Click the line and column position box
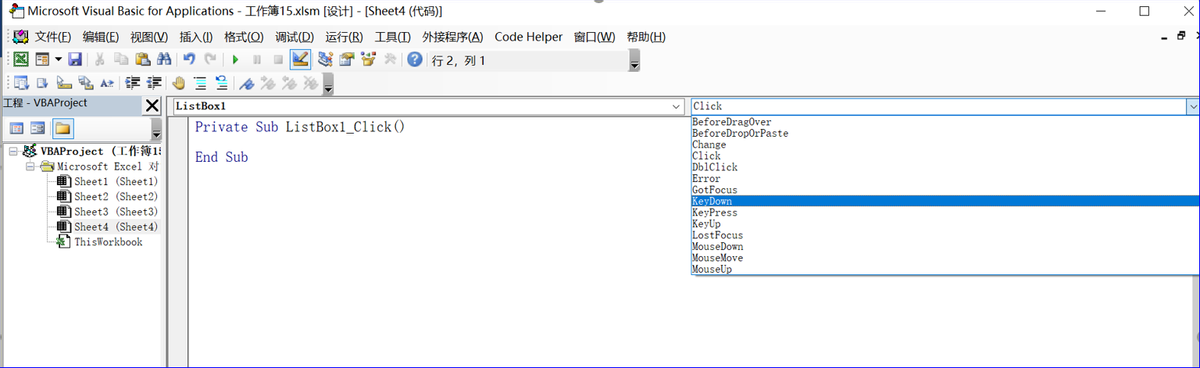Screen dimensions: 1200x368 click(x=527, y=61)
